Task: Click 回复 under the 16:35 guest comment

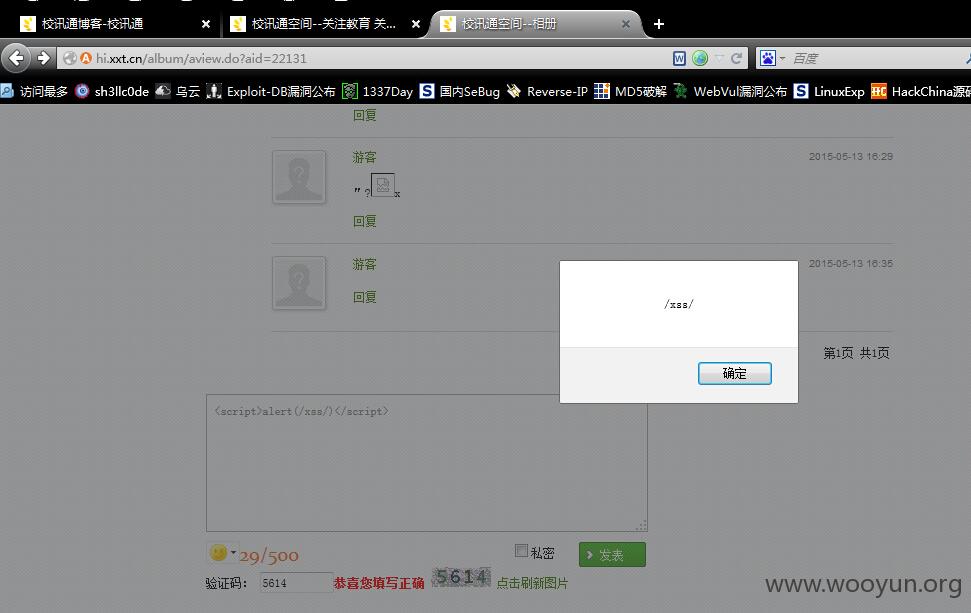Action: (x=365, y=297)
